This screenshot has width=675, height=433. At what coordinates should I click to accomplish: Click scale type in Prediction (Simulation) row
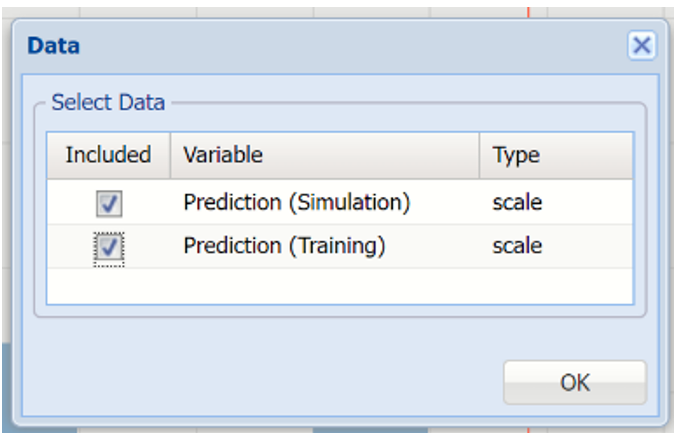point(517,202)
